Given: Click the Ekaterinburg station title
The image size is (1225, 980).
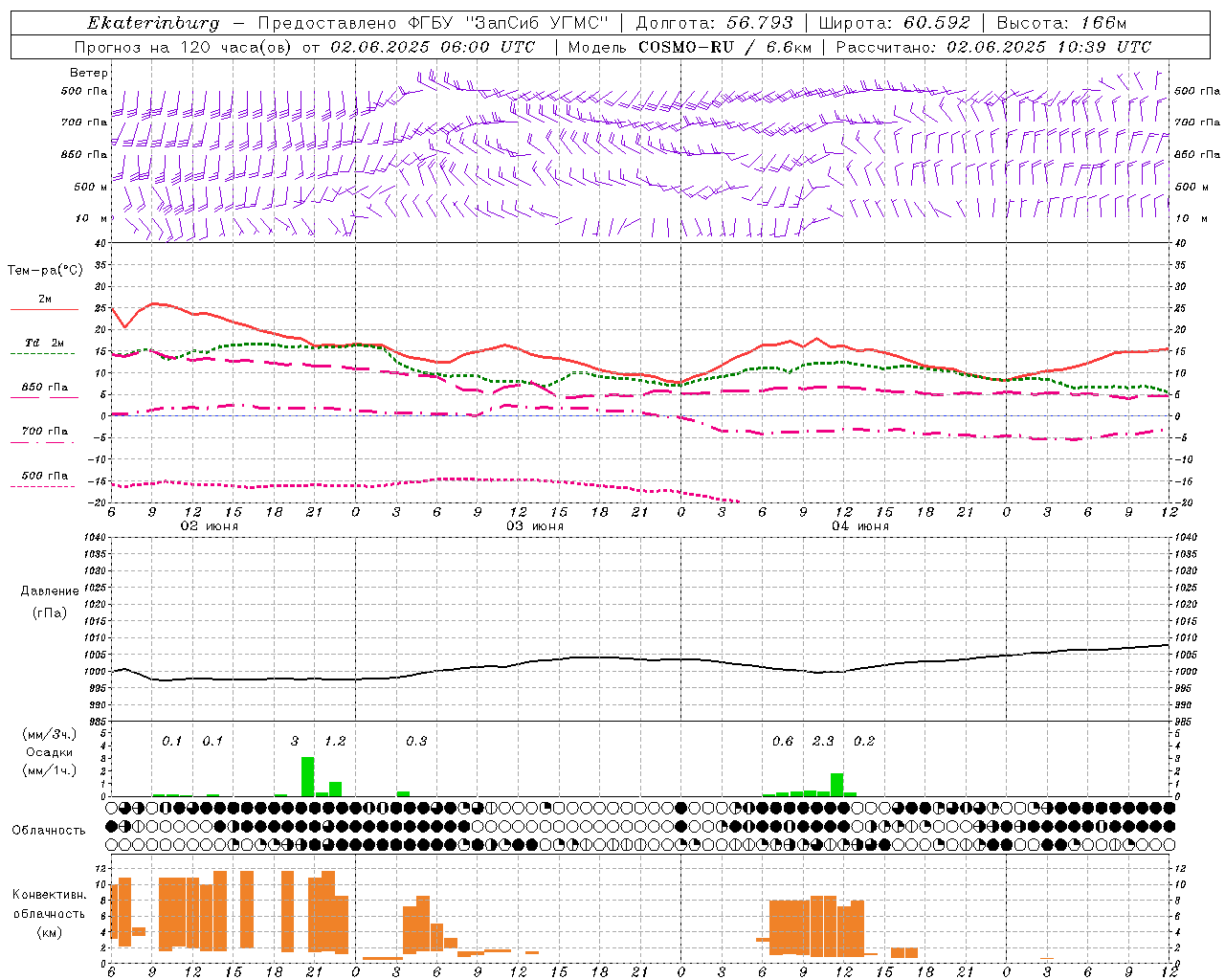Looking at the screenshot, I should point(152,23).
